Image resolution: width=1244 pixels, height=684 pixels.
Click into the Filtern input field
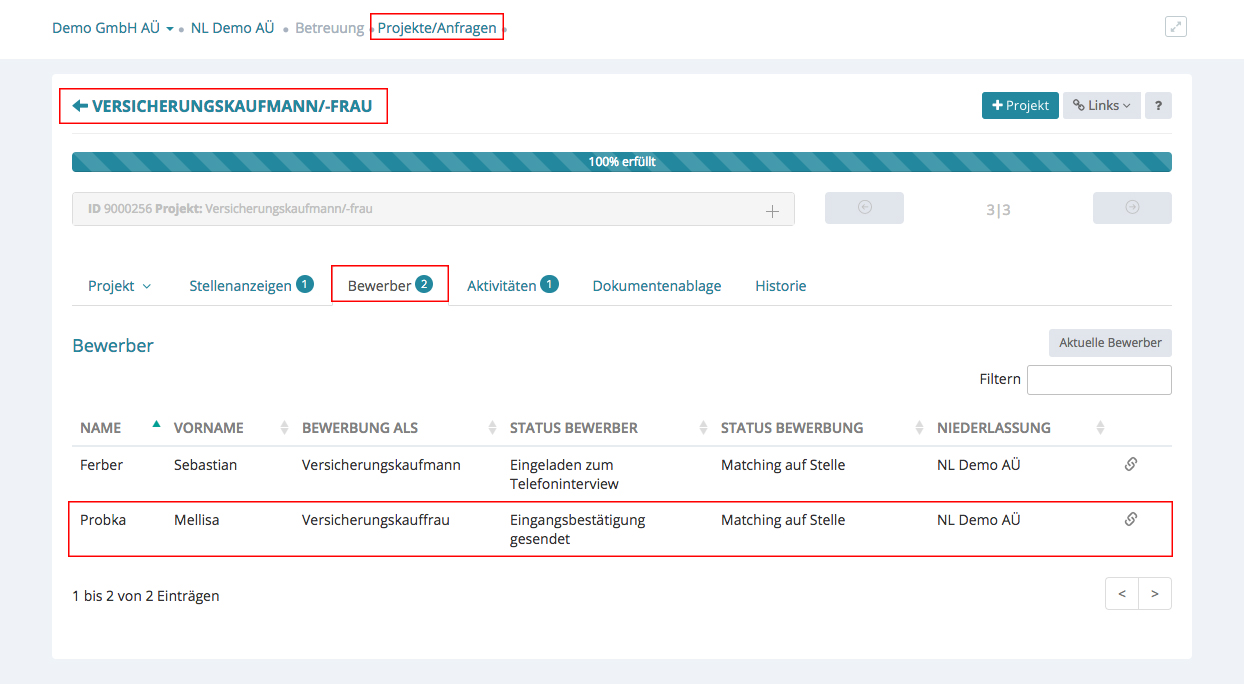[x=1099, y=380]
